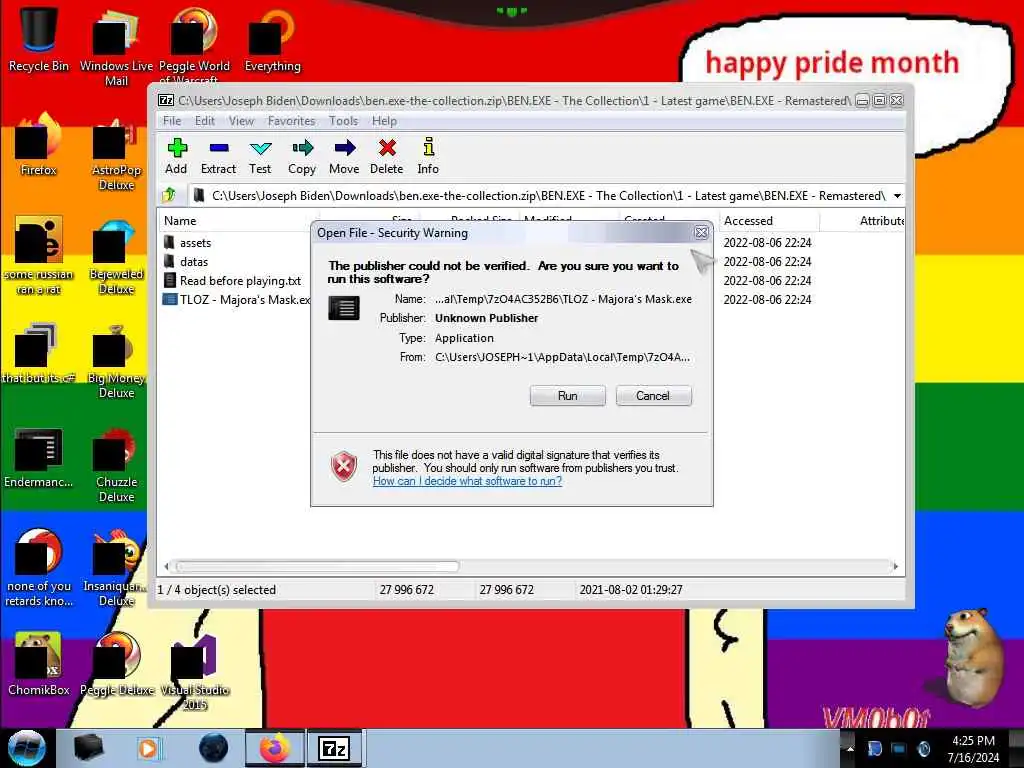Screen dimensions: 1024x768
Task: Expand the address bar path dropdown
Action: pos(897,196)
